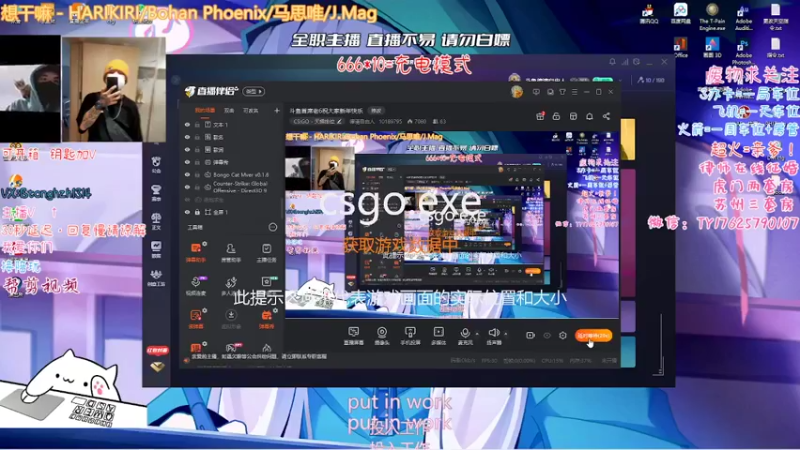
Task: Open the user avatar in title bar
Action: tap(517, 92)
